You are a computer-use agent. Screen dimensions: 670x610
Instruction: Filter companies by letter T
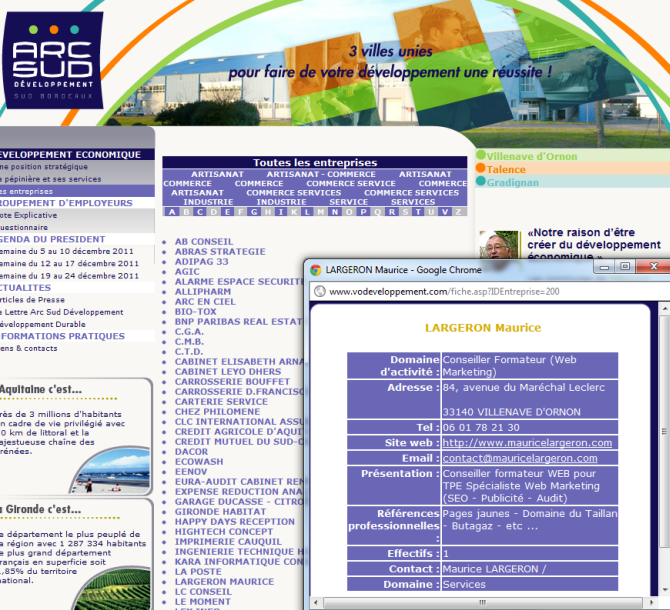[x=418, y=212]
